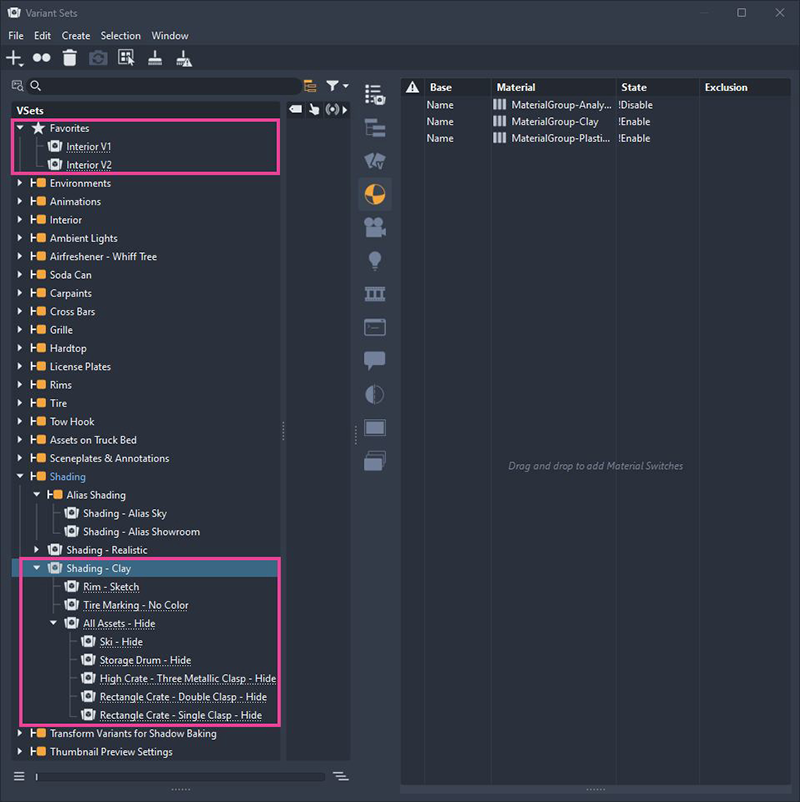The width and height of the screenshot is (800, 802).
Task: Click the VSets column header
Action: 145,110
